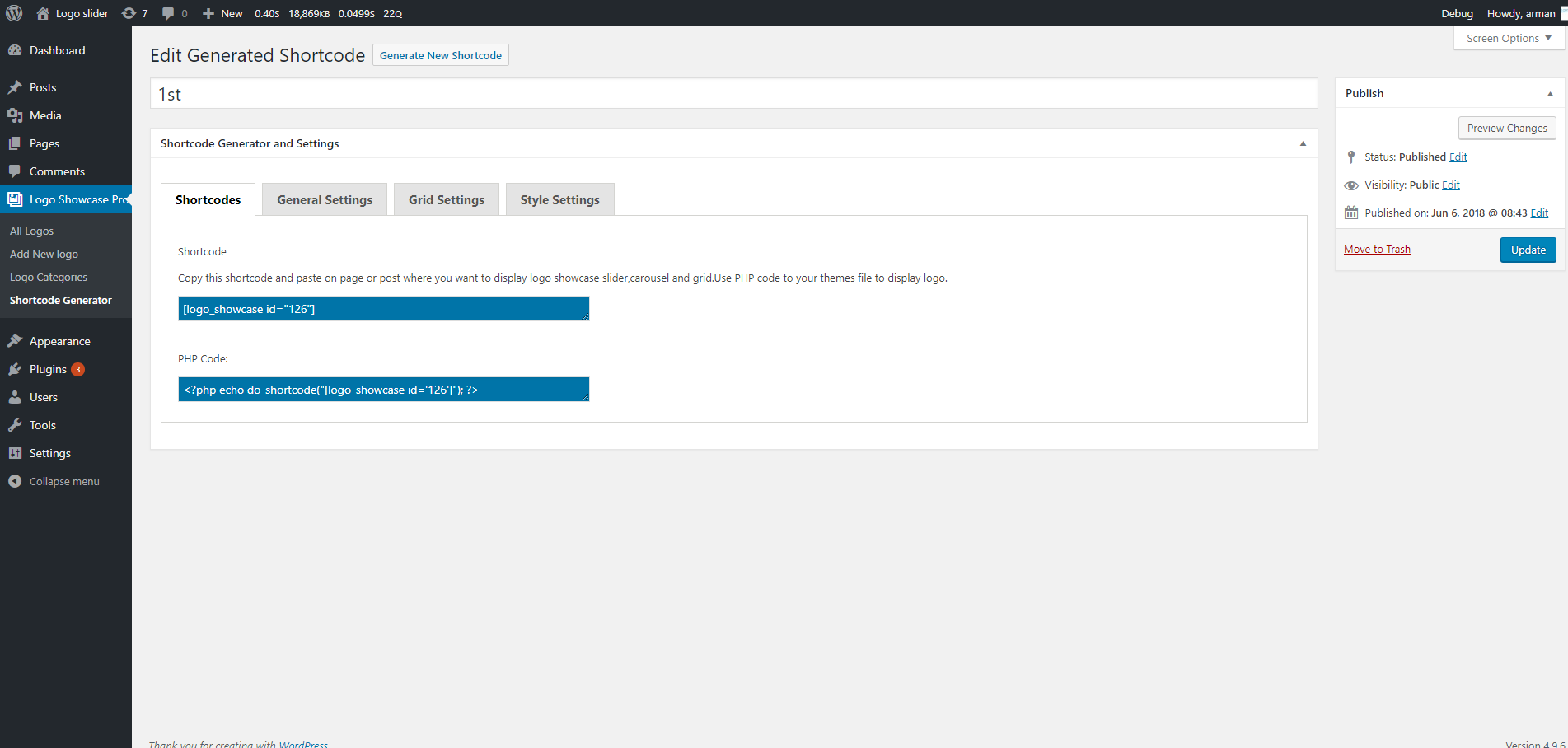Click the Plugins plug icon
The image size is (1568, 748).
(x=15, y=369)
